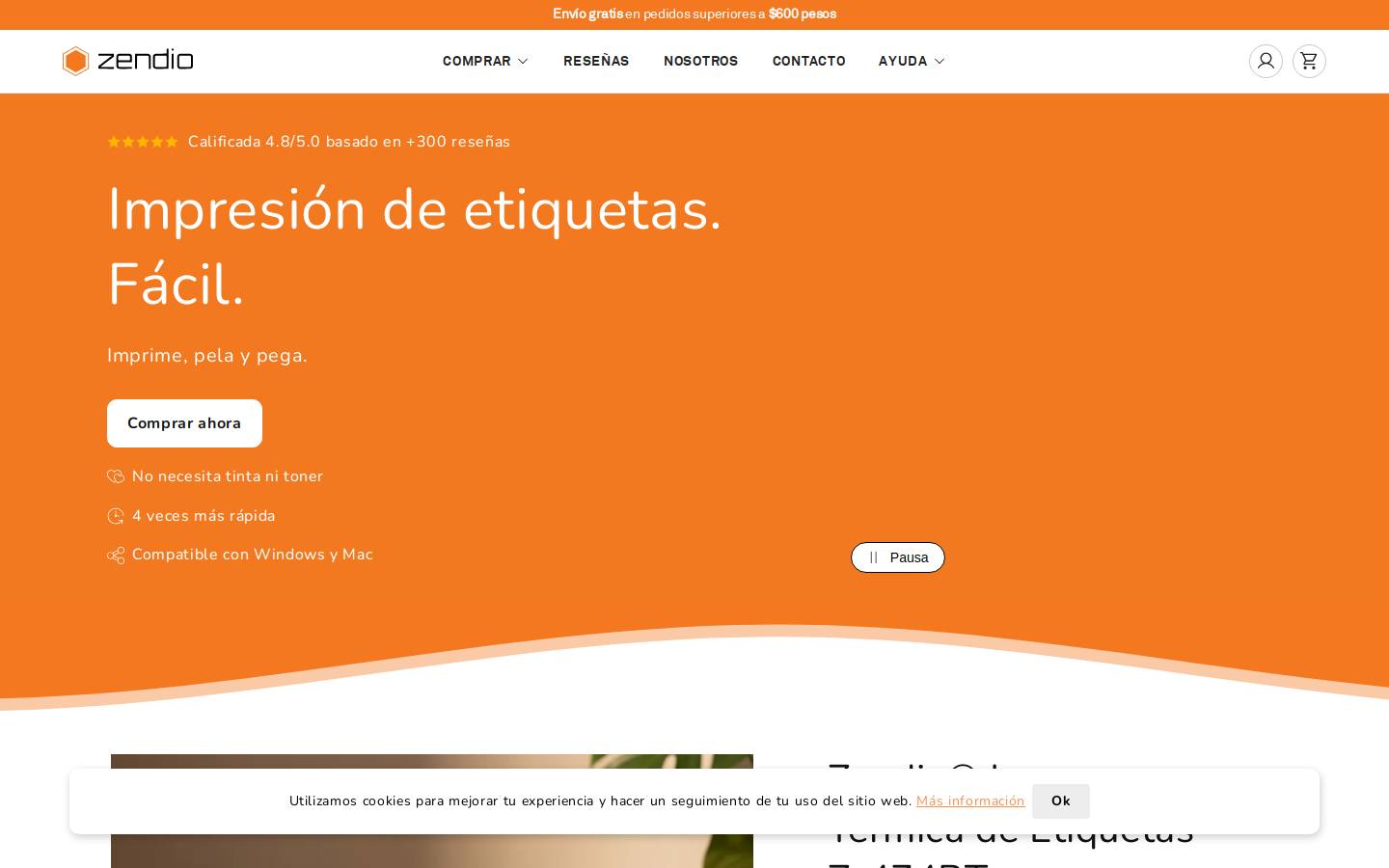Open the Más información cookie link
This screenshot has width=1389, height=868.
(970, 801)
